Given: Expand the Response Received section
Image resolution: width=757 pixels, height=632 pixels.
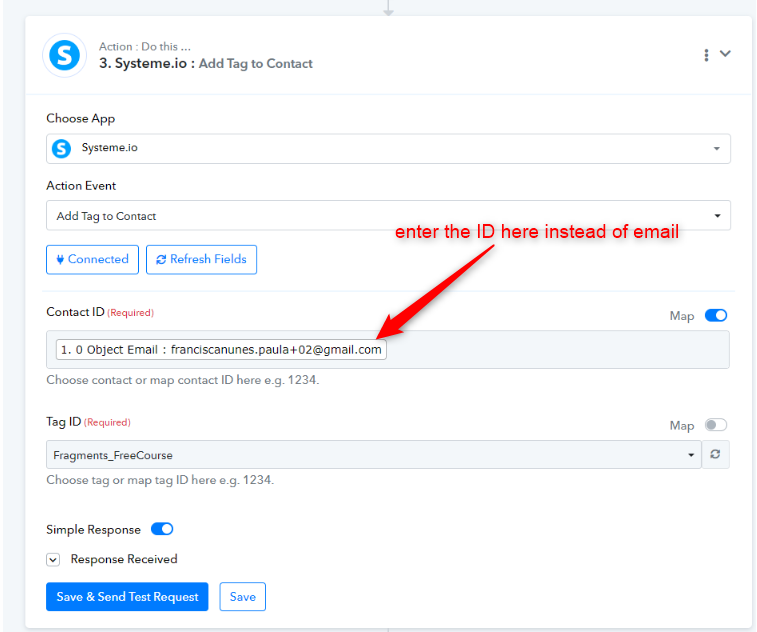Looking at the screenshot, I should pyautogui.click(x=53, y=560).
